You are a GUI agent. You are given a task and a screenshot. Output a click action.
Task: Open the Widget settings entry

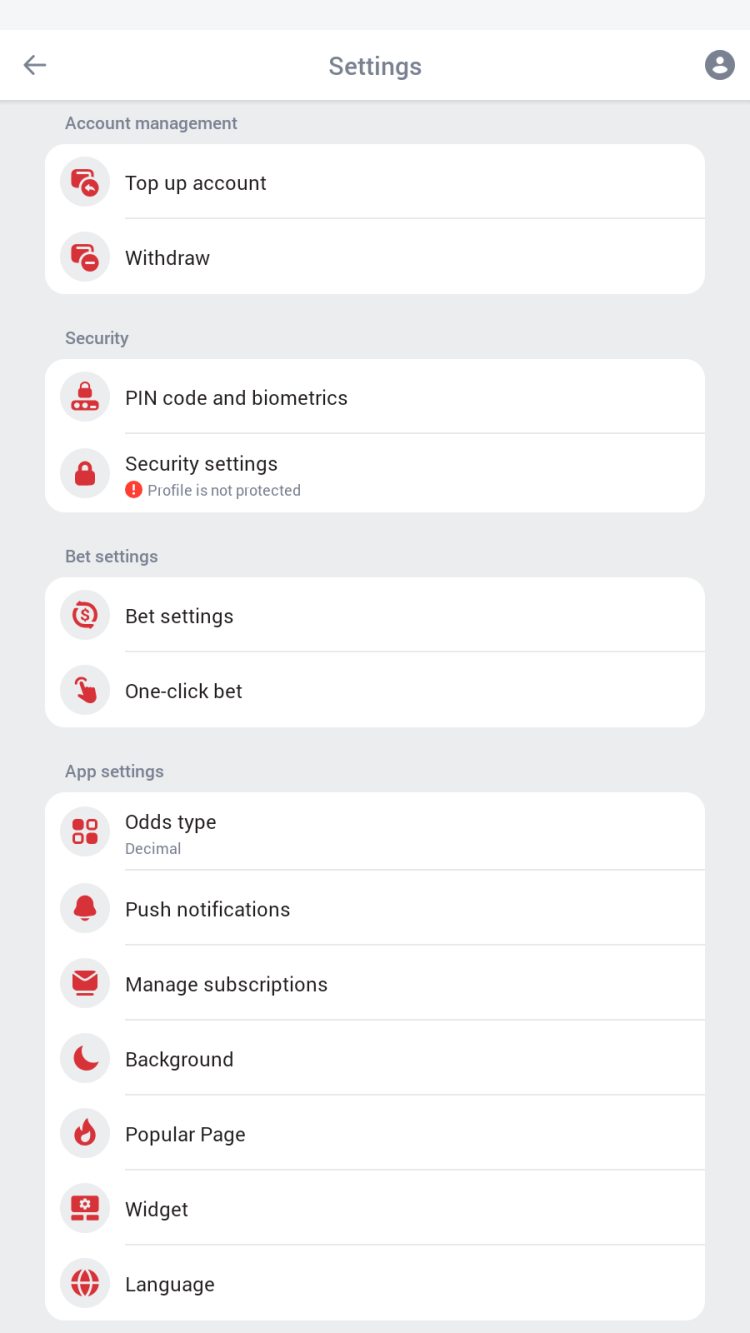tap(157, 1210)
